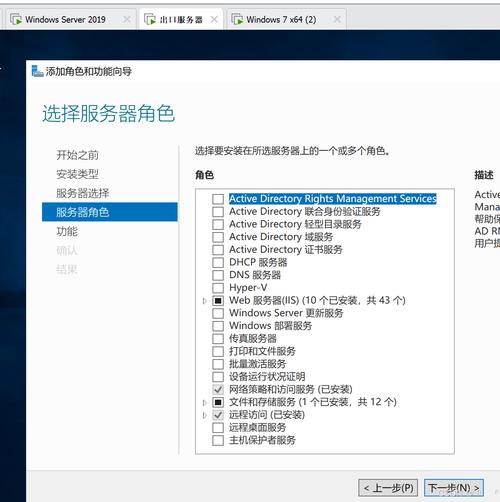
Task: Click the 下一步(N) next button
Action: pos(454,488)
